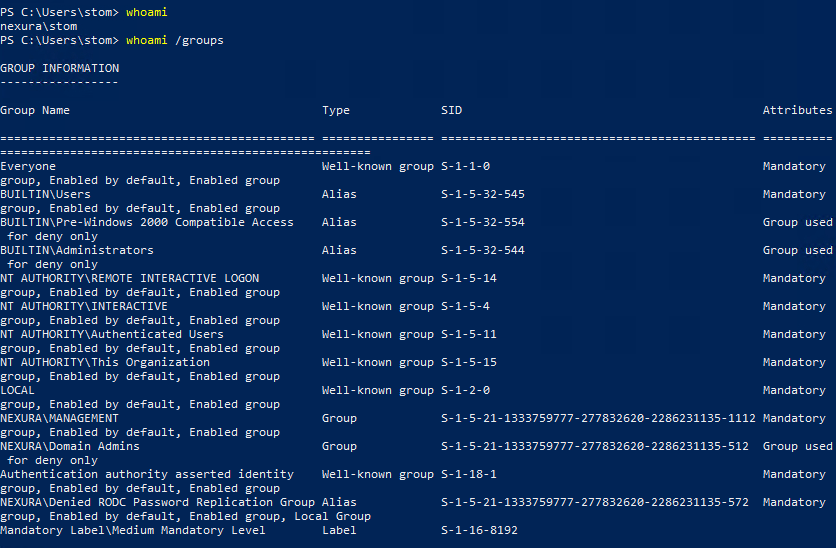
Task: Click the SID column header
Action: (x=451, y=110)
